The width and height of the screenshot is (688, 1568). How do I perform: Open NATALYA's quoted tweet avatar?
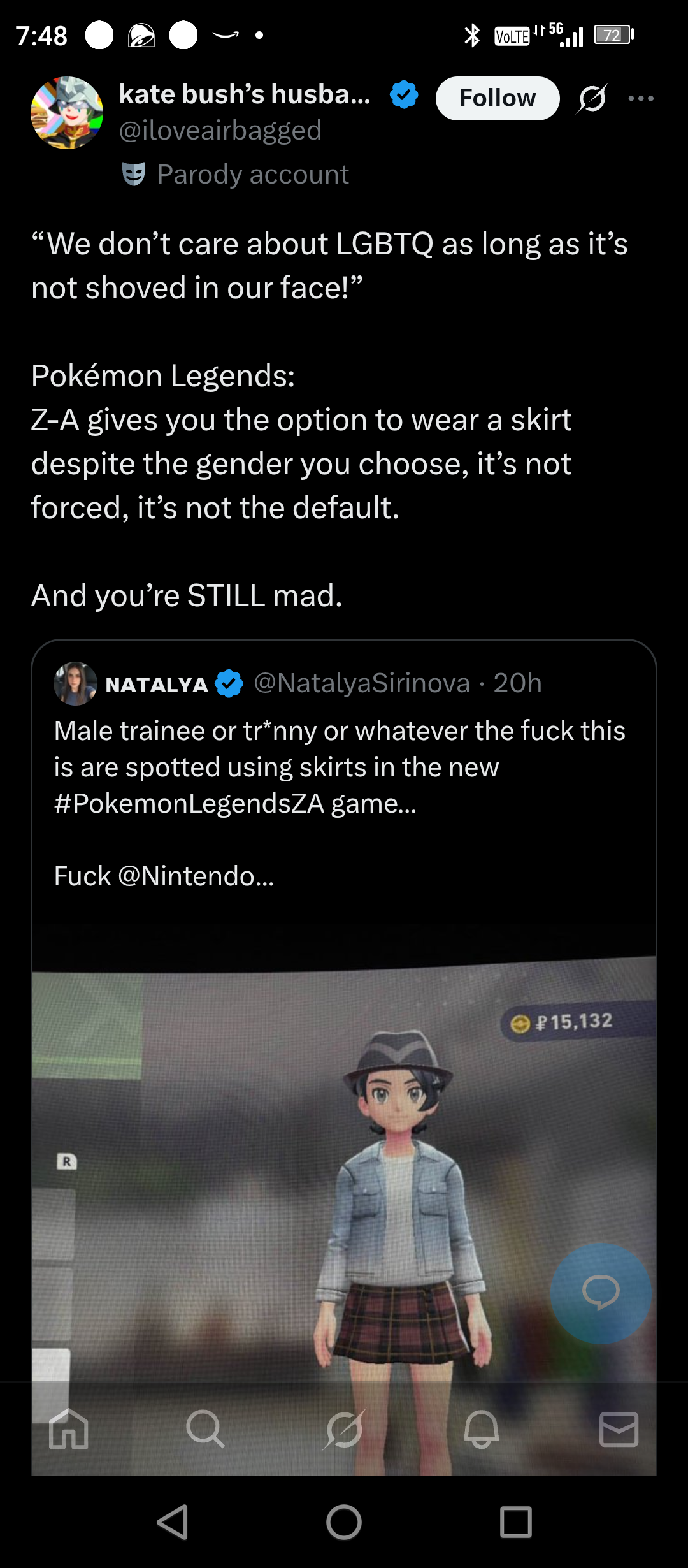(75, 683)
